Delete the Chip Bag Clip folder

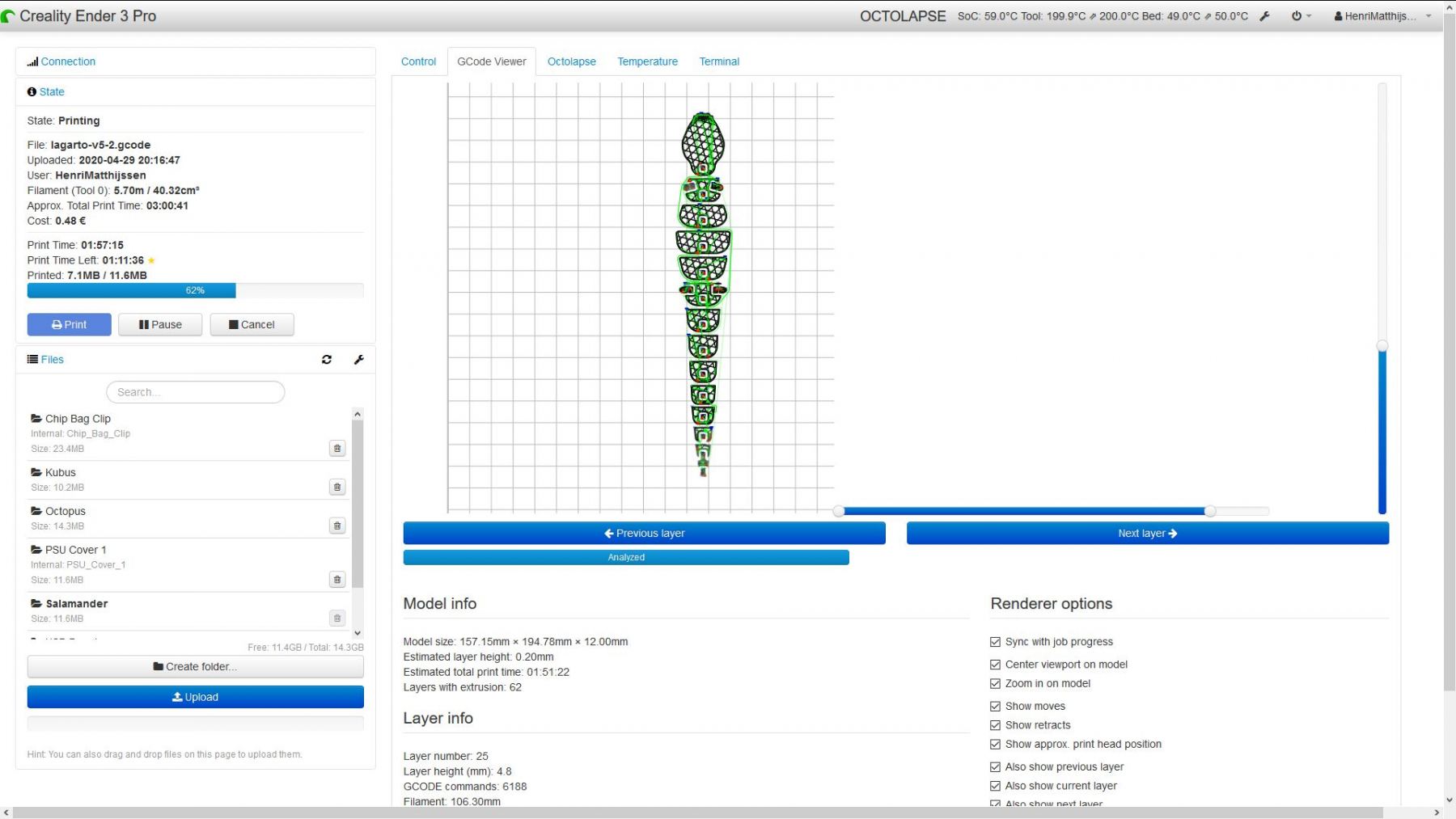[x=337, y=448]
